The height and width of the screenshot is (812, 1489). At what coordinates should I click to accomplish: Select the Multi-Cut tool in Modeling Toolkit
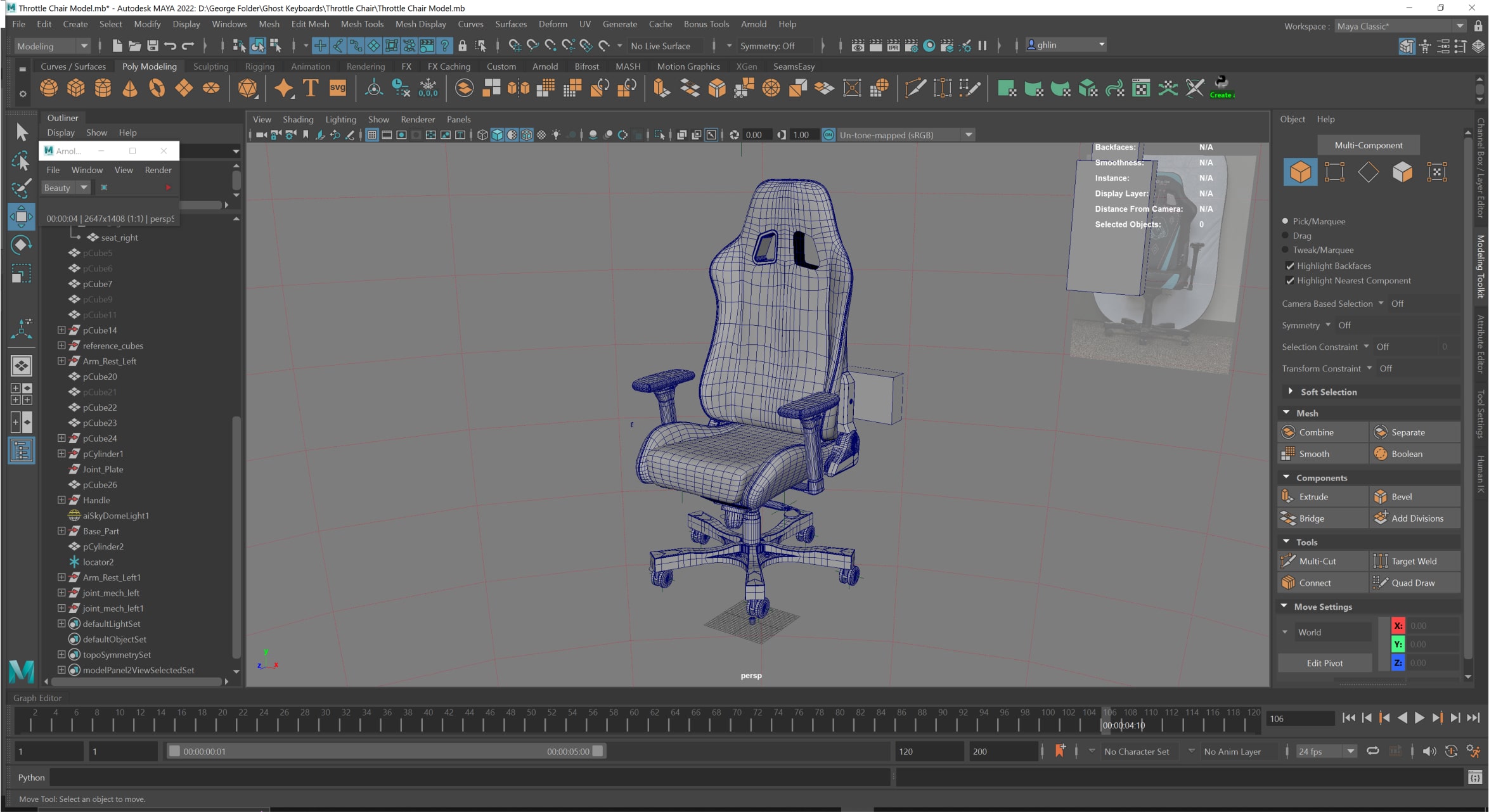pyautogui.click(x=1317, y=561)
